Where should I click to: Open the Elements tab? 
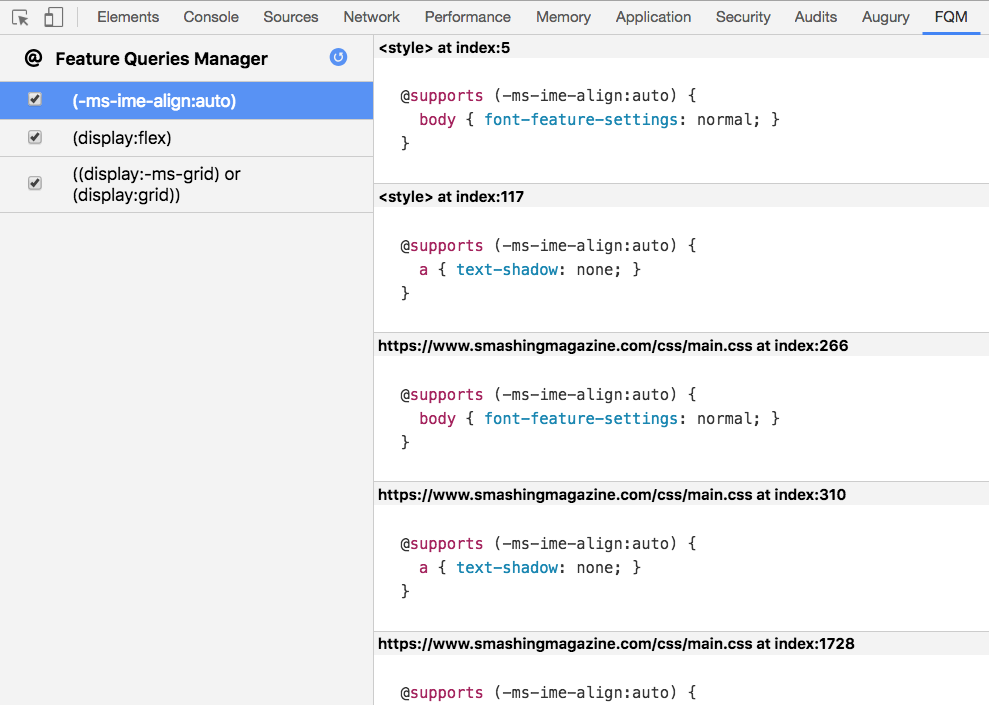pos(128,17)
